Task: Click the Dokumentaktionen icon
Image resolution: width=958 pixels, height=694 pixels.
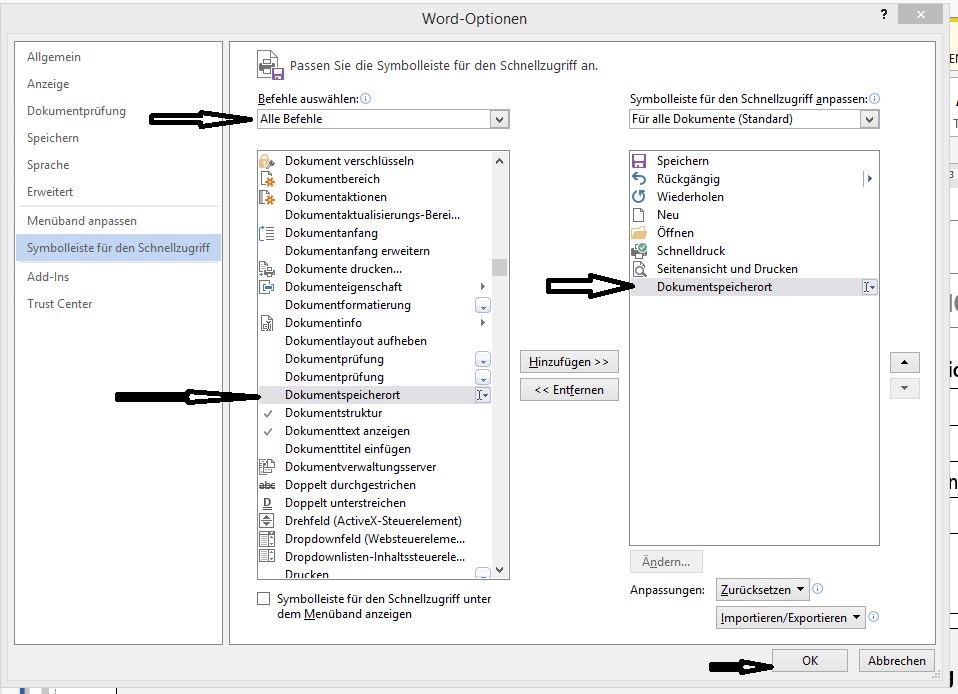Action: click(x=267, y=197)
